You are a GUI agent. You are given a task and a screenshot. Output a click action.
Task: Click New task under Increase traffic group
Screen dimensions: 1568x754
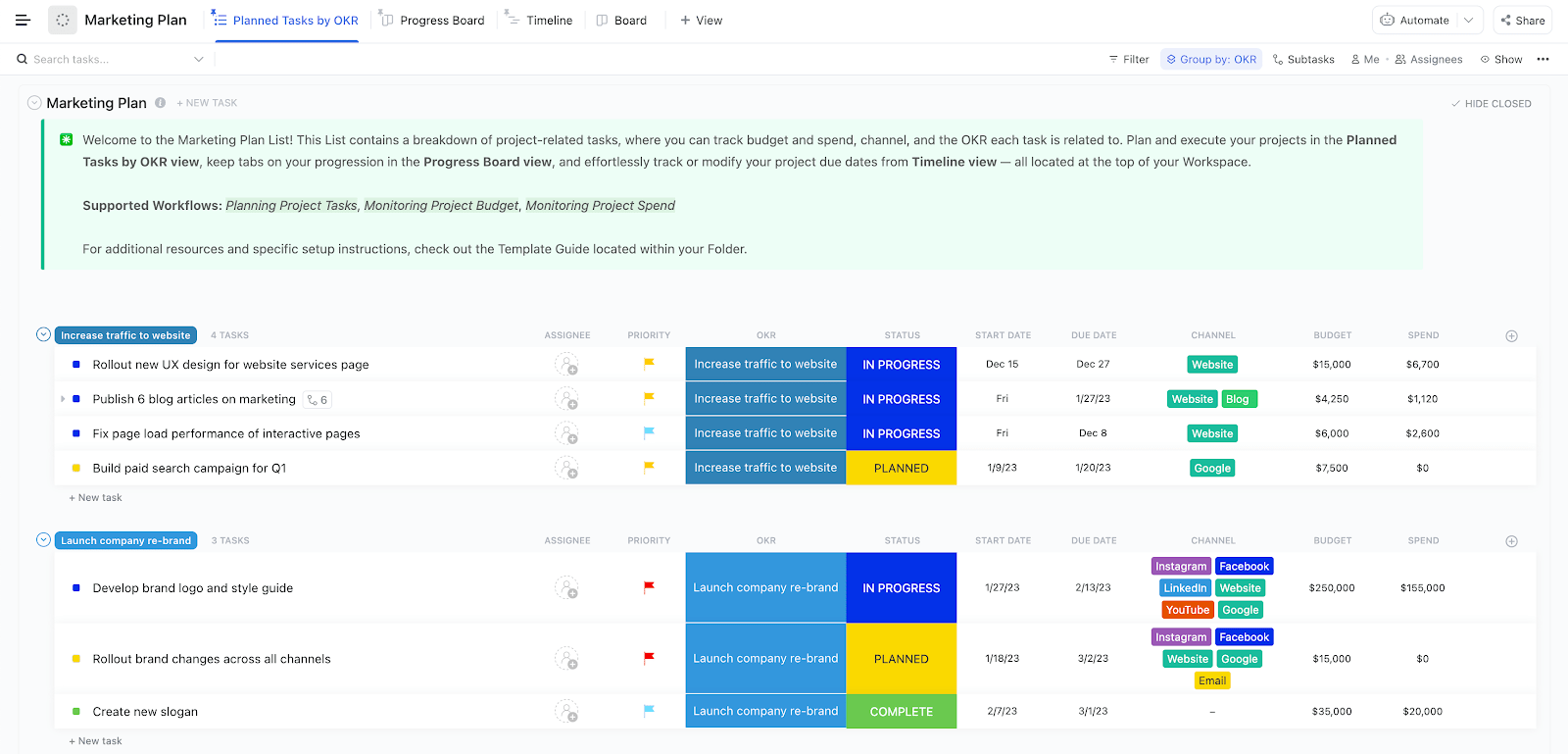point(96,497)
